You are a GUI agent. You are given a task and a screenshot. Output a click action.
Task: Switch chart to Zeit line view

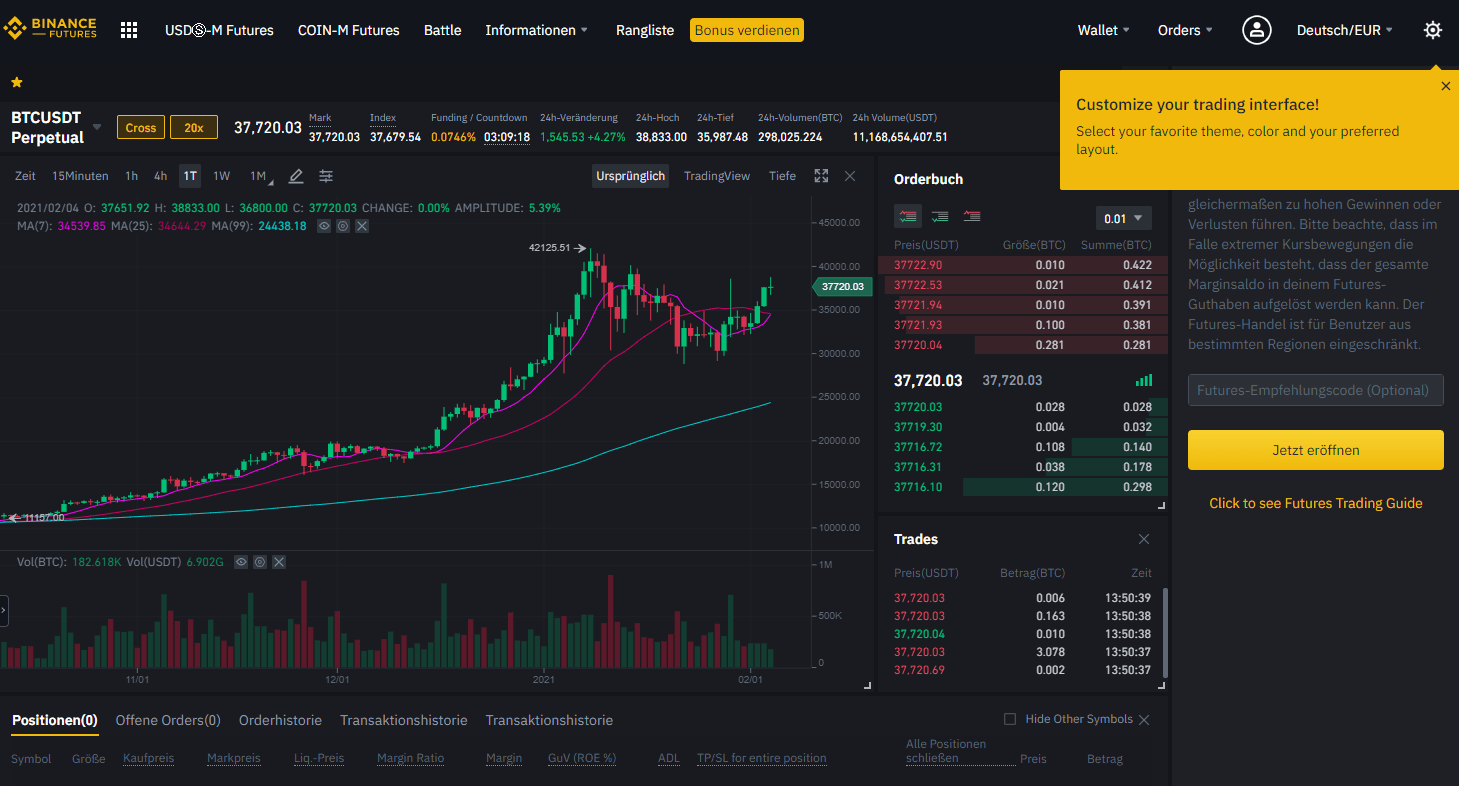[x=25, y=176]
